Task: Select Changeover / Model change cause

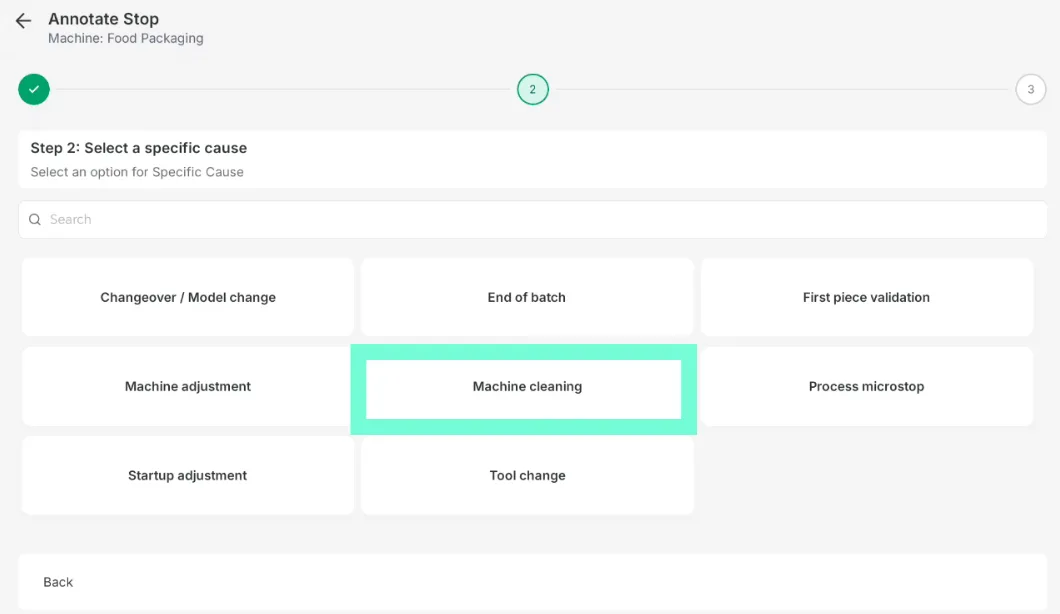Action: (x=188, y=298)
